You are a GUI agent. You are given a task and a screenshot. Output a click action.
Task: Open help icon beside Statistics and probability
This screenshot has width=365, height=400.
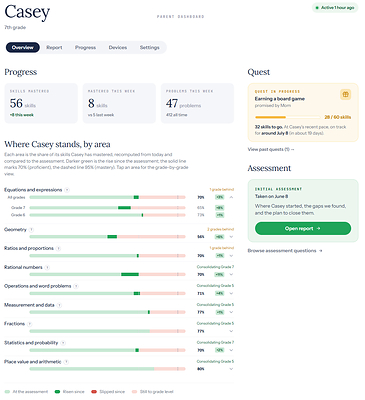[x=63, y=343]
